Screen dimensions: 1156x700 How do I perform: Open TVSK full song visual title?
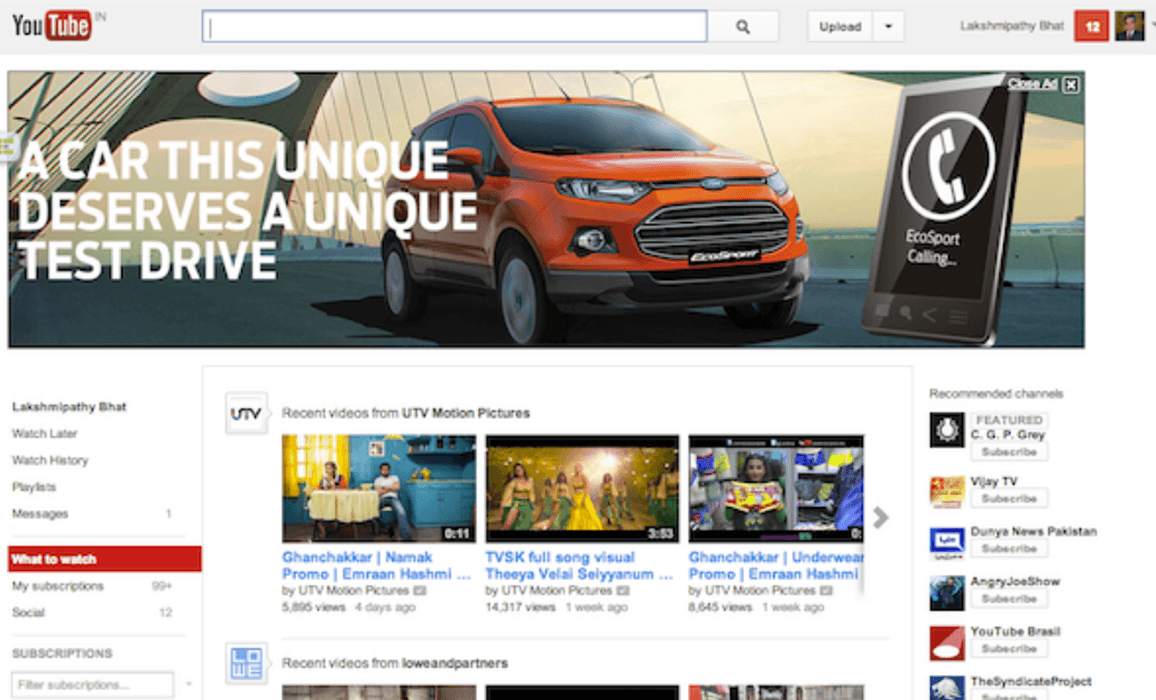(579, 566)
